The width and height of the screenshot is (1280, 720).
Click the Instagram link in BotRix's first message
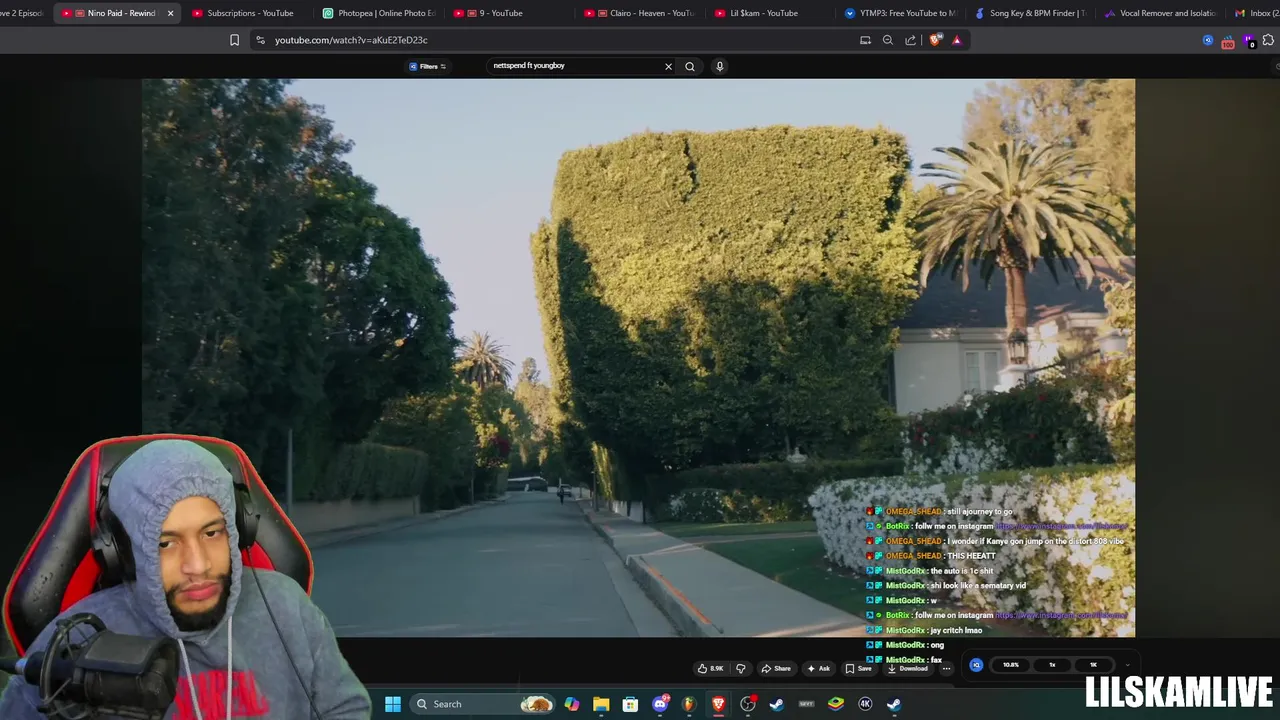coord(1061,526)
